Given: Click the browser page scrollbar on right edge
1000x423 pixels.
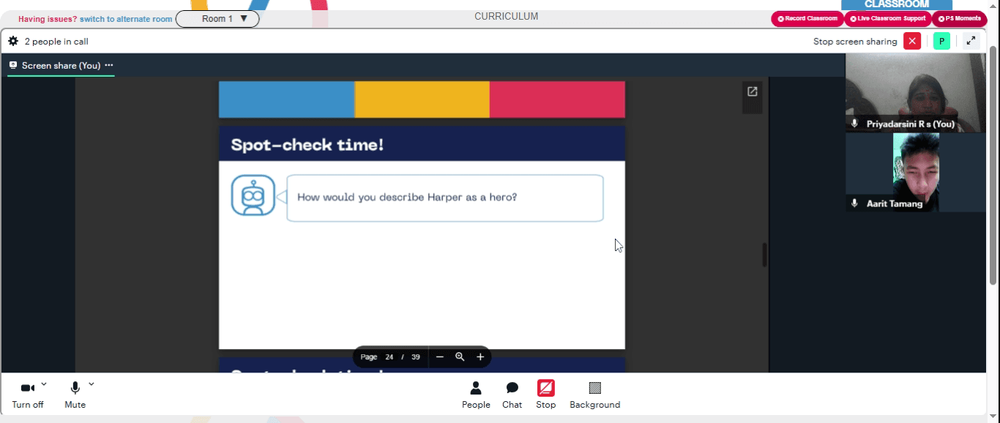Looking at the screenshot, I should click(992, 166).
